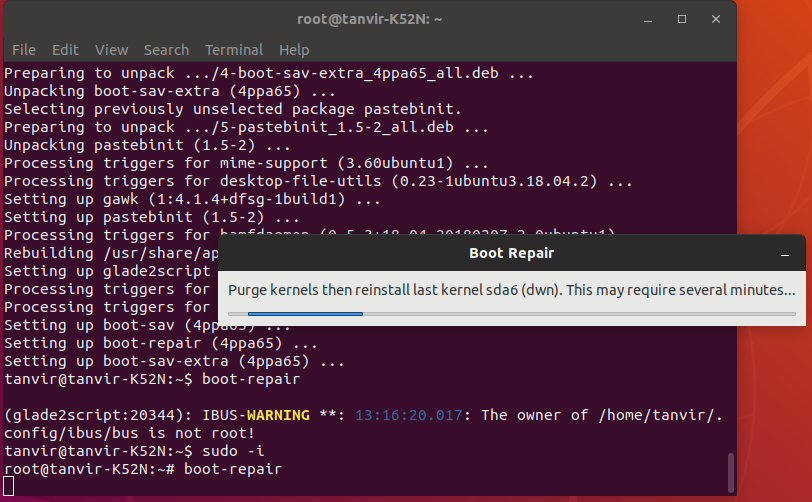Screen dimensions: 812x502
Task: Click 'Unpacking boot-sav-extra (4ppa65)' line
Action: (x=169, y=91)
